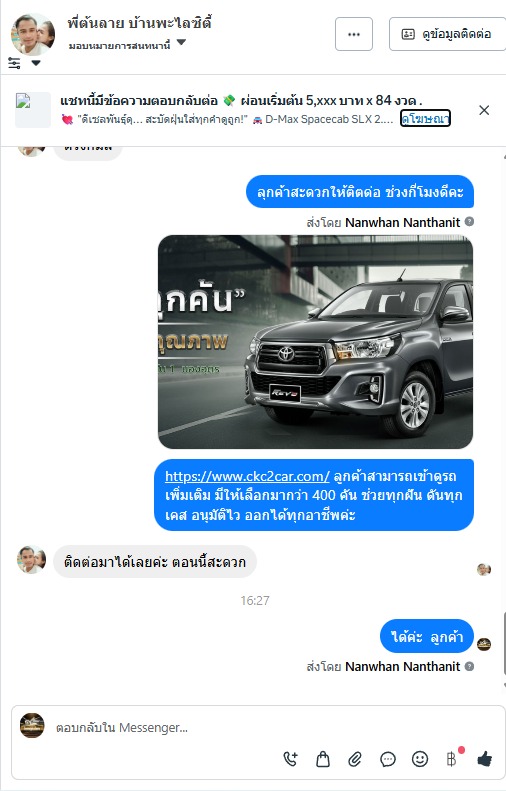Click the baht payment icon
The width and height of the screenshot is (506, 791).
point(452,759)
